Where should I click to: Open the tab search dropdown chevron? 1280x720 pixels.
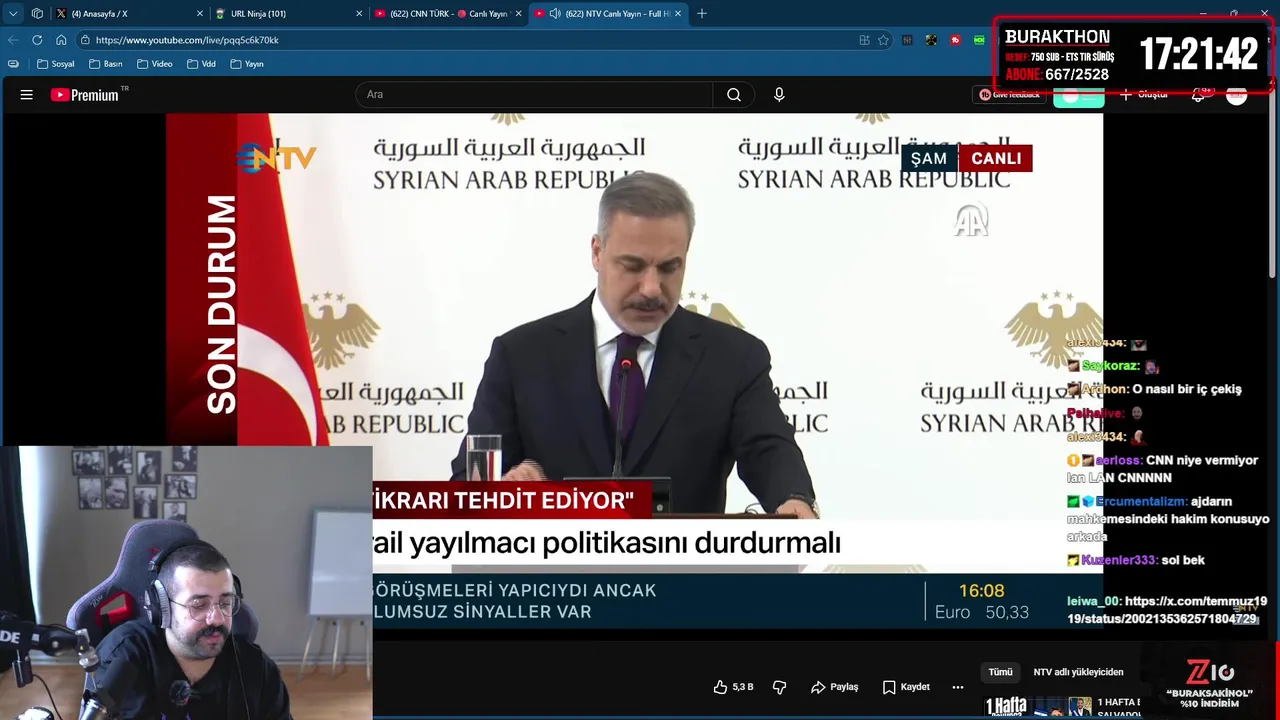click(x=13, y=14)
